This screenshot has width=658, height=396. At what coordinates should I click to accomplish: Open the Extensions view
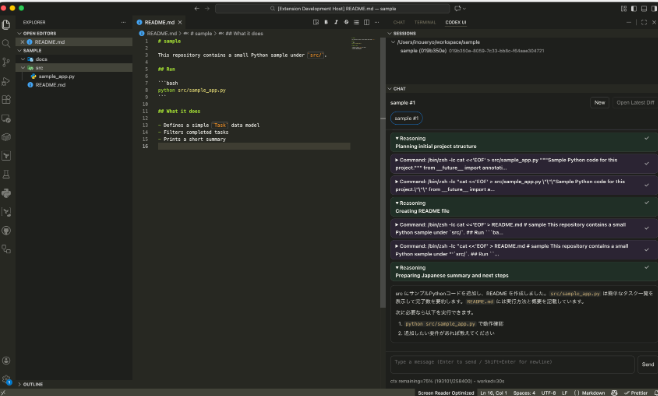[6, 100]
